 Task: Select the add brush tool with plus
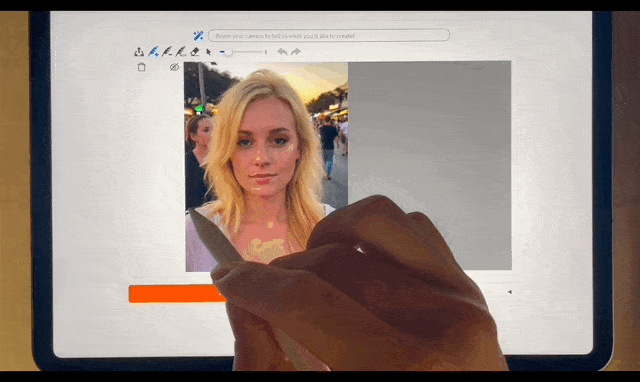(153, 52)
